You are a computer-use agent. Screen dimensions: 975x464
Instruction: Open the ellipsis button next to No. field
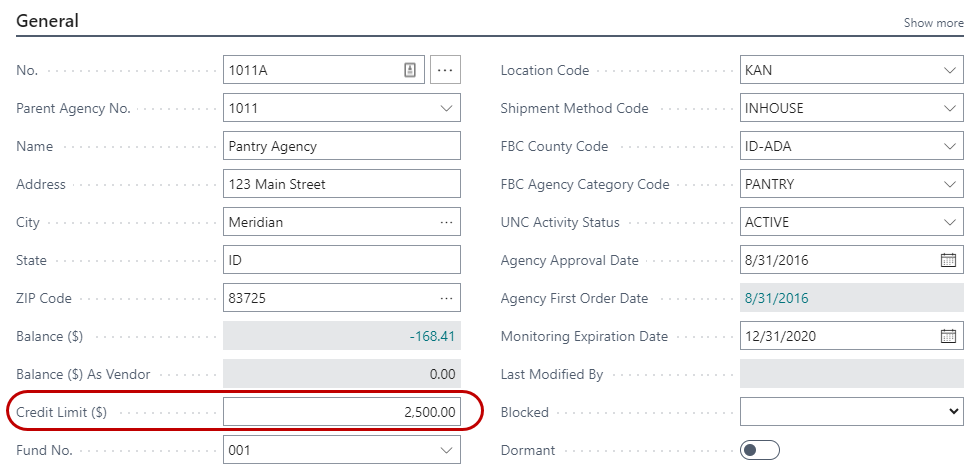coord(445,70)
